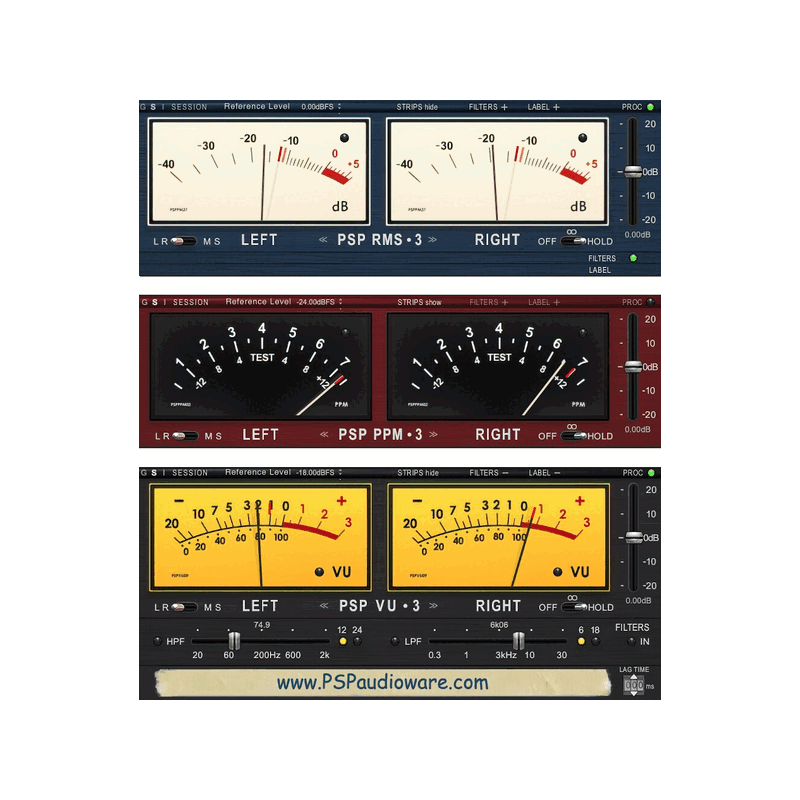
Task: Open Reference Level -18.00dBFS selector on VU
Action: tap(319, 472)
